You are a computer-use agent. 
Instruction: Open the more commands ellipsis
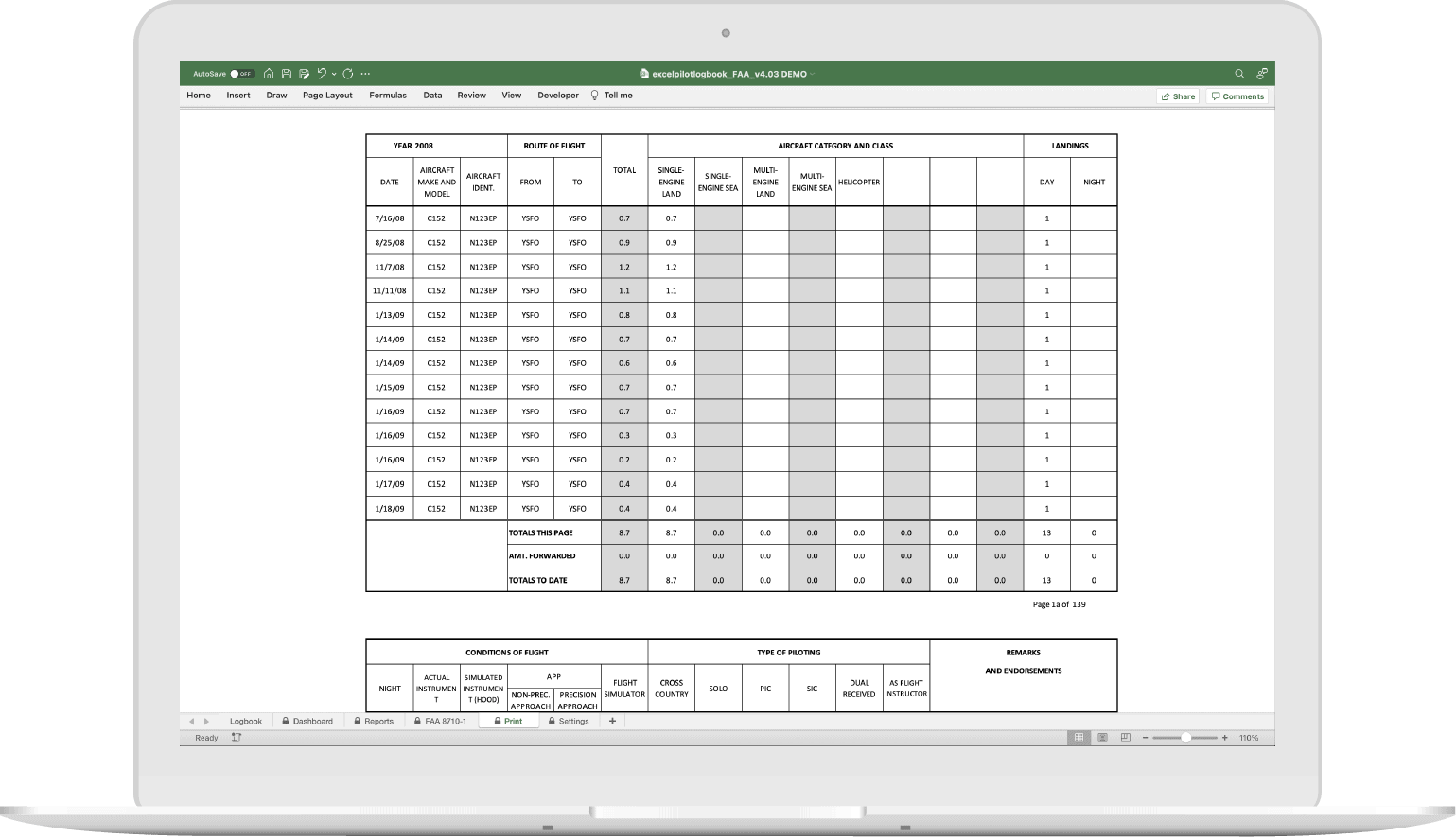pyautogui.click(x=365, y=74)
